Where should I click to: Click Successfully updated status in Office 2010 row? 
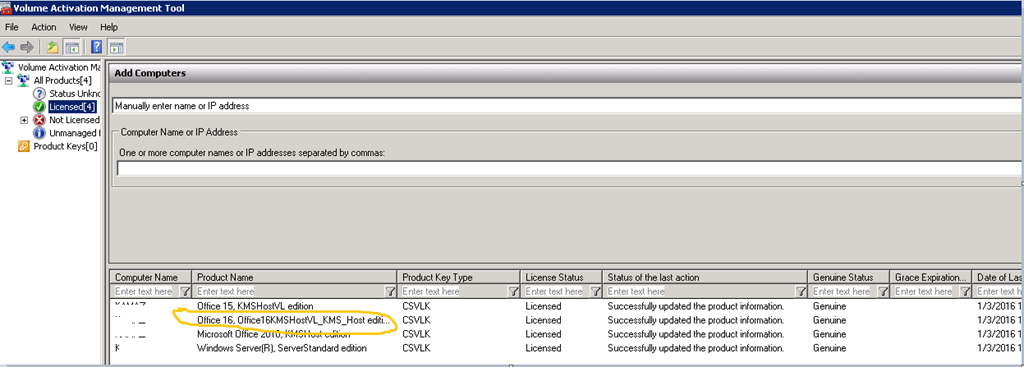pos(696,334)
